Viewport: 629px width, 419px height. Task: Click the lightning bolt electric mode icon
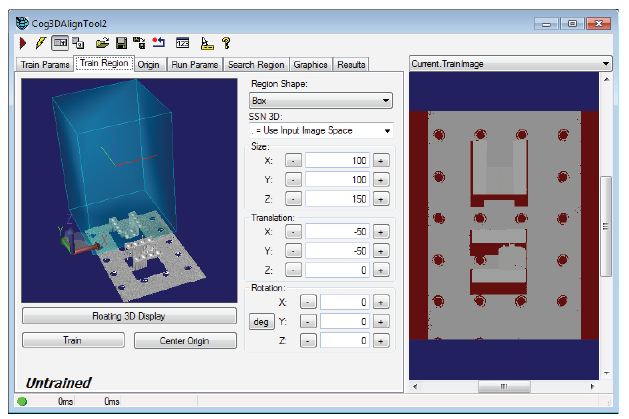click(x=41, y=43)
